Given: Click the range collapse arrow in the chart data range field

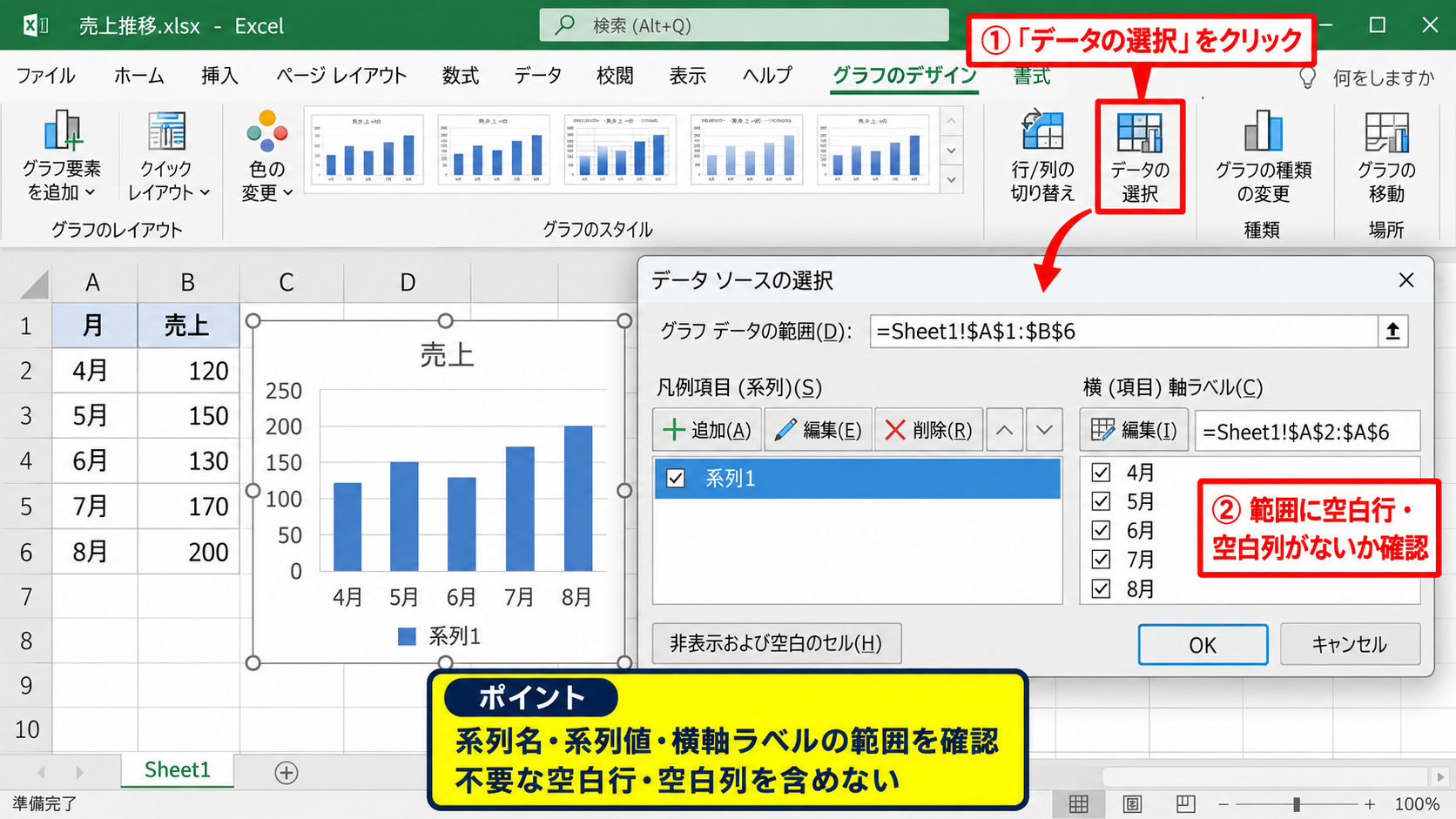Looking at the screenshot, I should tap(1392, 331).
